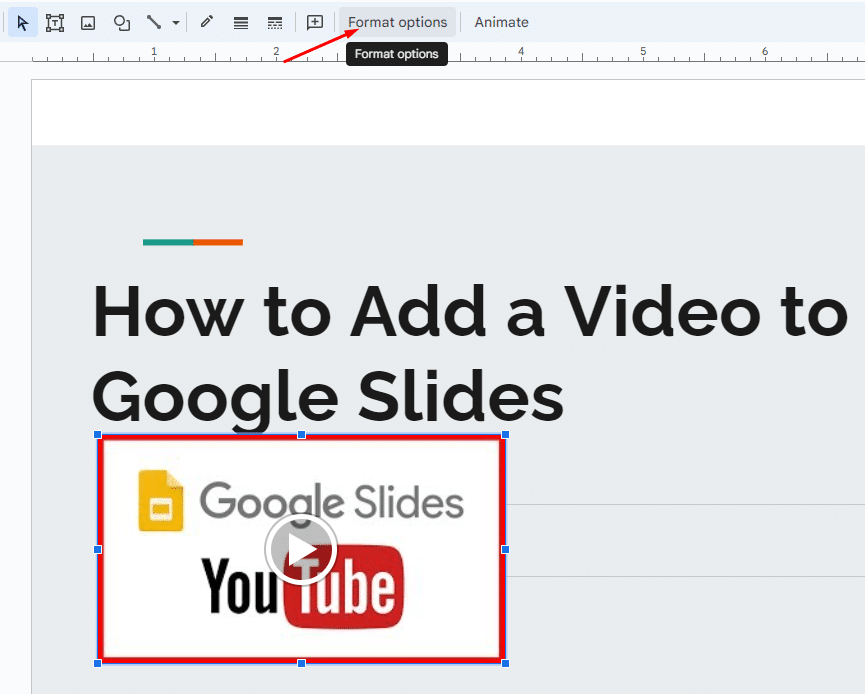
Task: Add a comment with the plus icon
Action: click(314, 22)
